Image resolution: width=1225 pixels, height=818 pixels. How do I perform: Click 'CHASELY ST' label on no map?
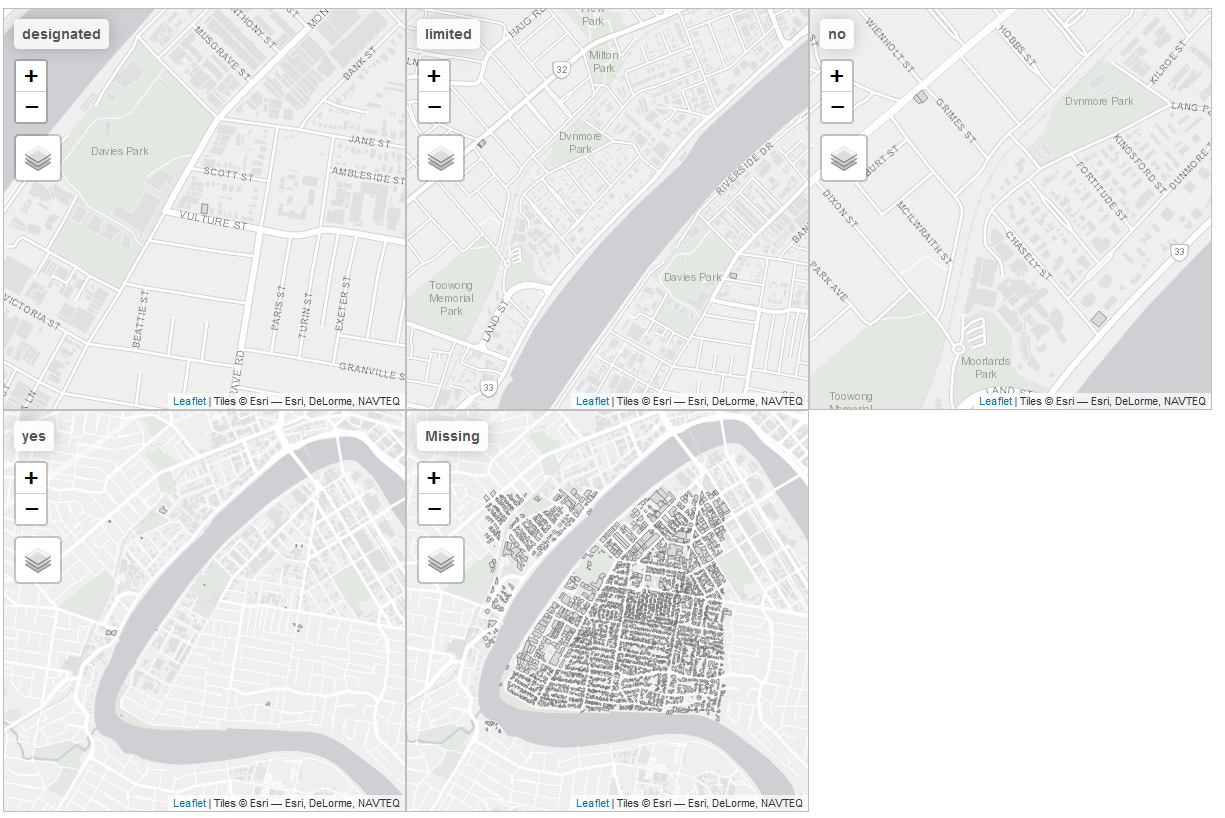pyautogui.click(x=1029, y=256)
